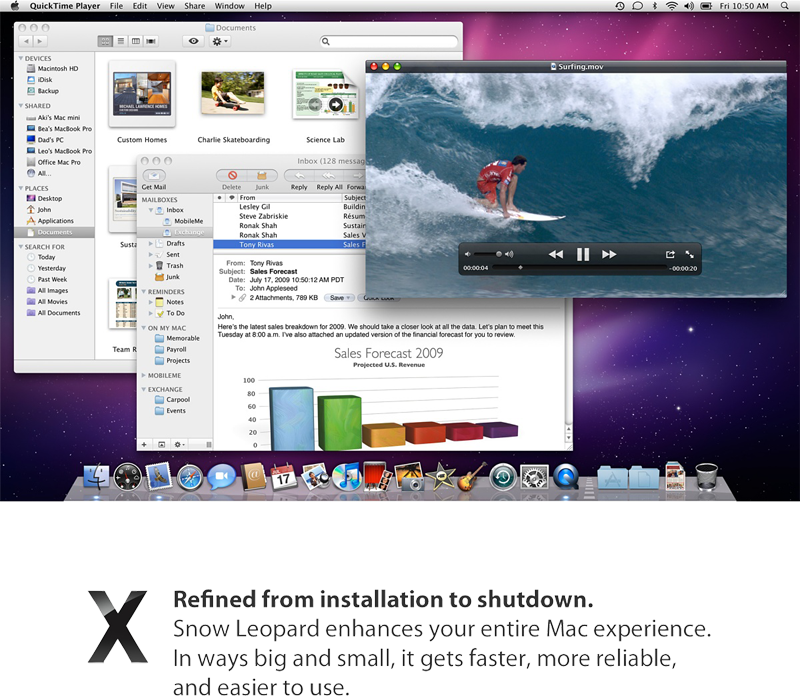Image resolution: width=800 pixels, height=696 pixels.
Task: Launch iMovie from the Dock
Action: 440,477
